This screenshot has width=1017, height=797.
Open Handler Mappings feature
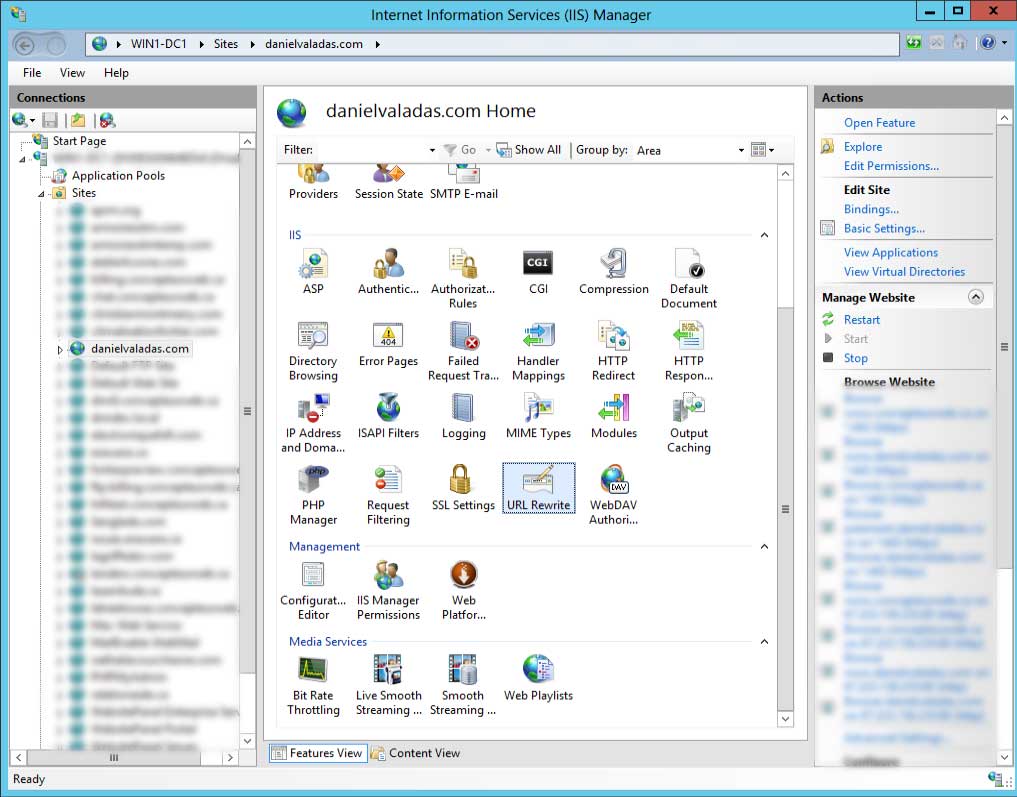click(x=538, y=351)
